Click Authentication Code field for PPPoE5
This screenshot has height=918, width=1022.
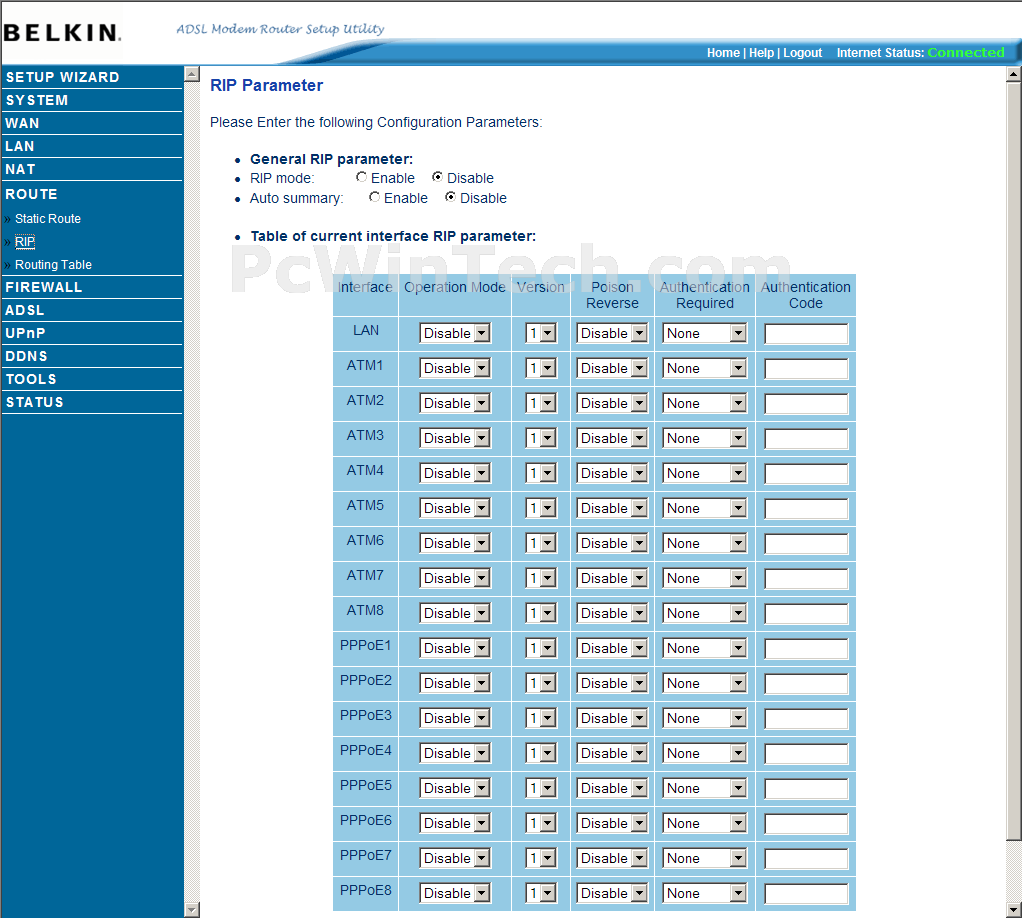point(806,789)
